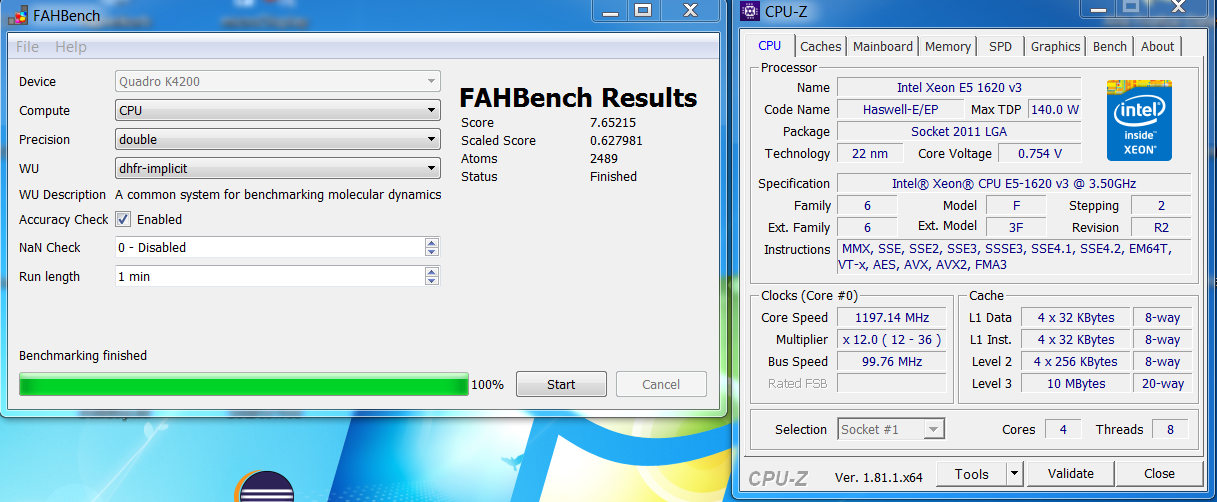Click the Intel Xeon logo badge

click(1139, 119)
